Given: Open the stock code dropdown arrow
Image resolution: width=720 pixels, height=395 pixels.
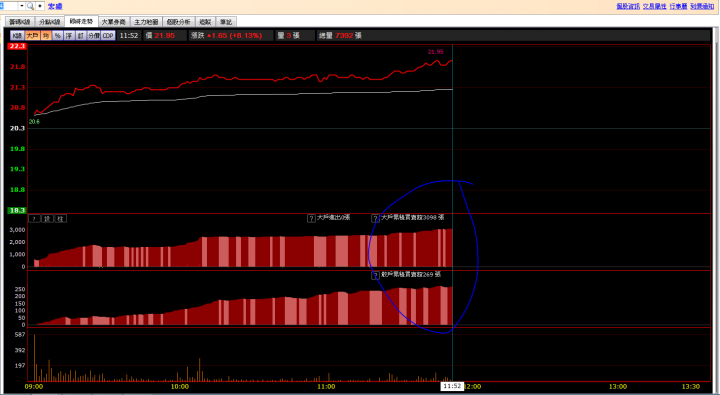Looking at the screenshot, I should (22, 6).
